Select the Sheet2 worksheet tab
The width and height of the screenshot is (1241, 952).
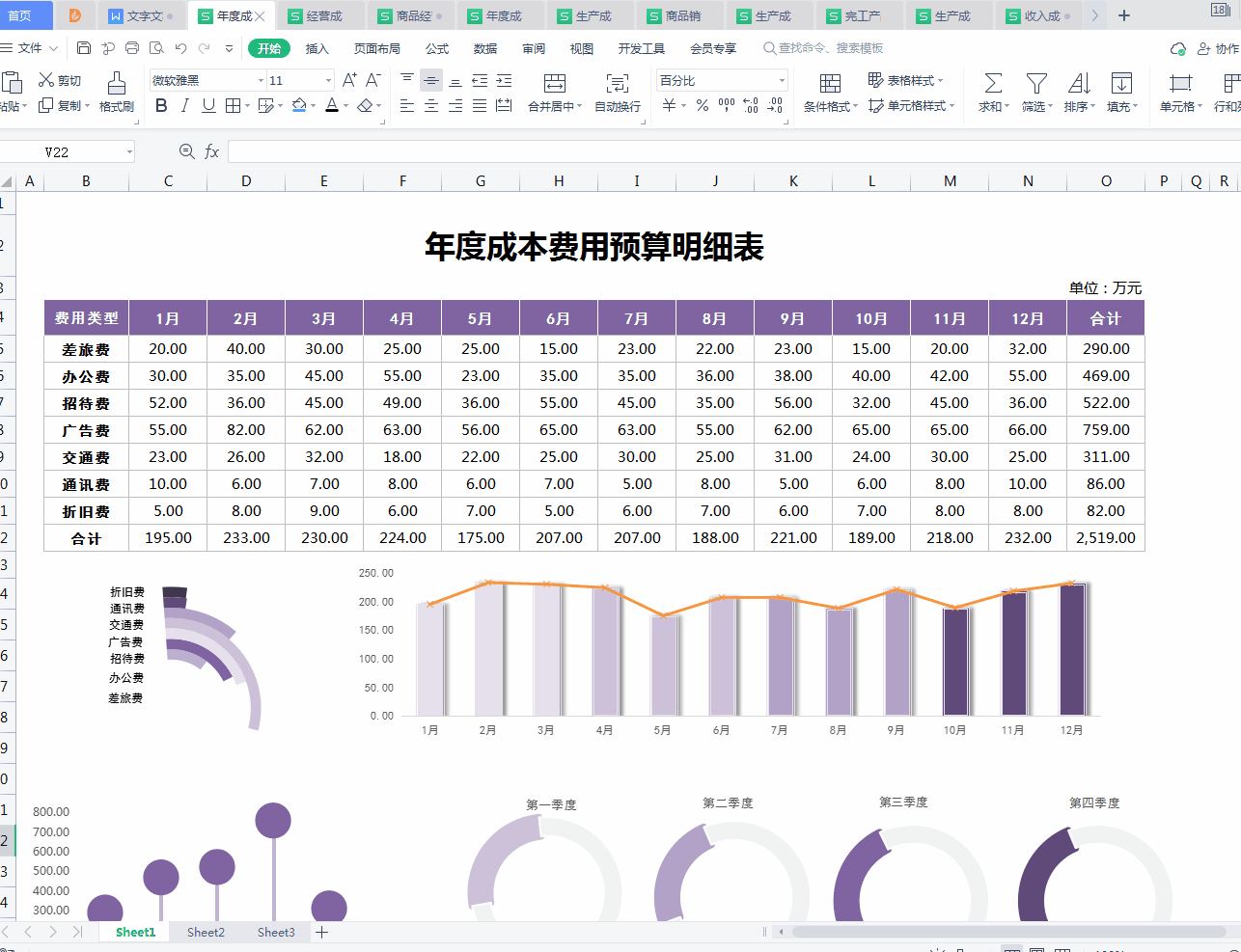[206, 932]
